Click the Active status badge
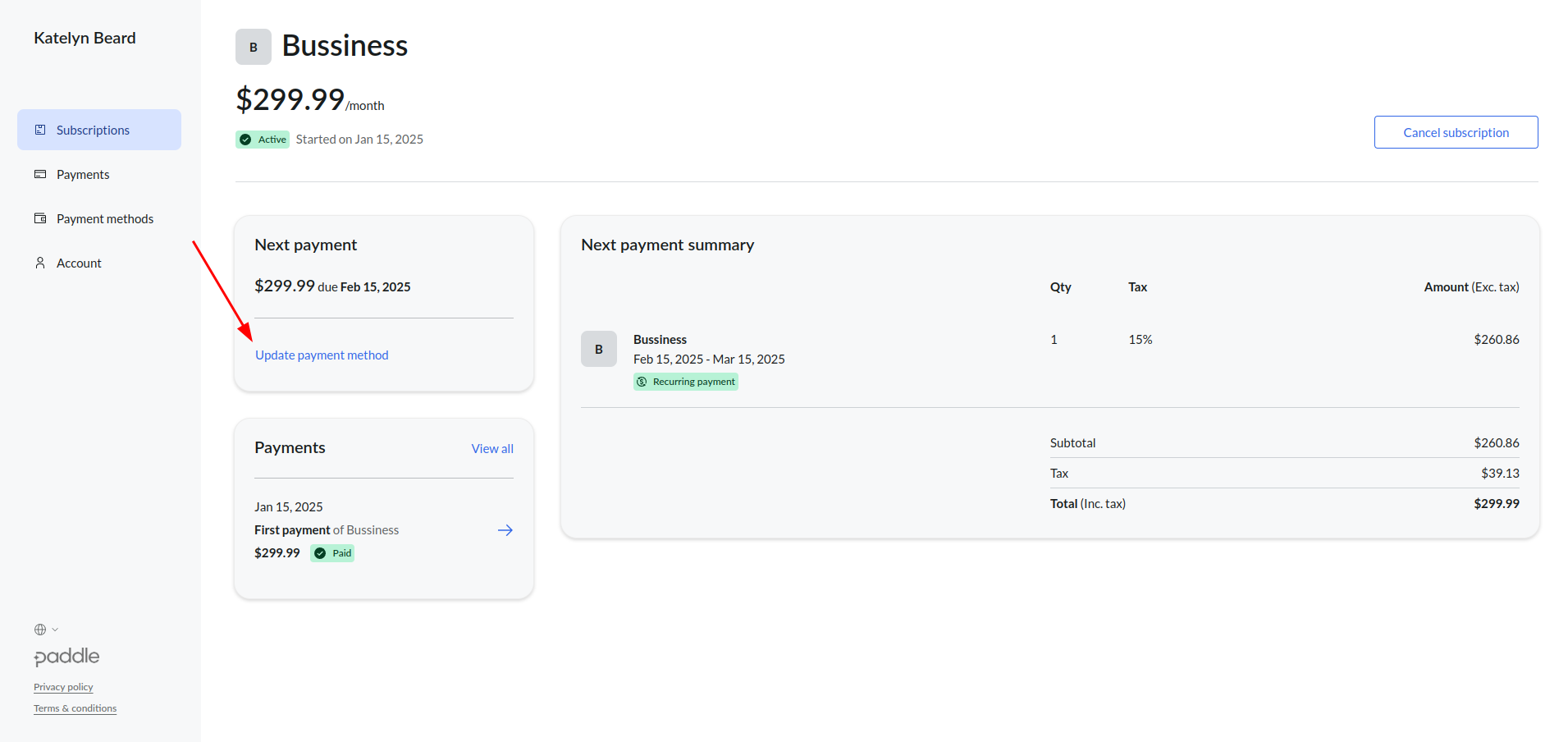 pyautogui.click(x=262, y=139)
